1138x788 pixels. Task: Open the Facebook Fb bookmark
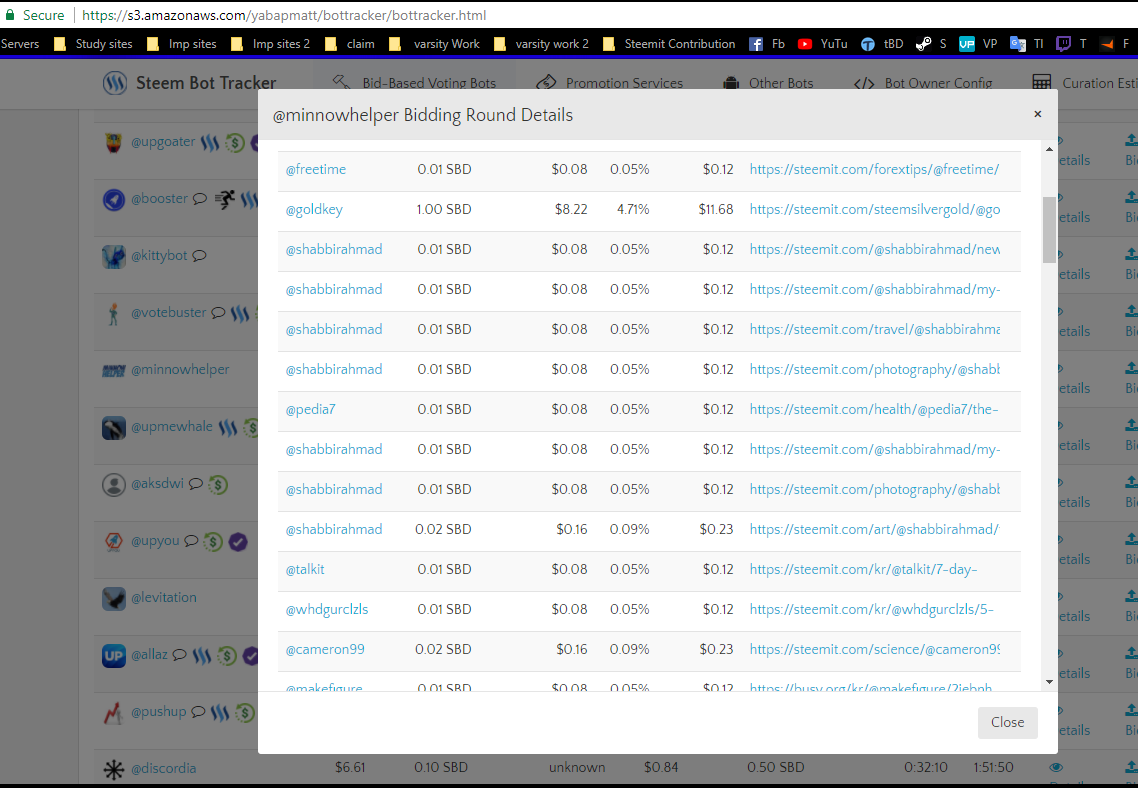[767, 44]
